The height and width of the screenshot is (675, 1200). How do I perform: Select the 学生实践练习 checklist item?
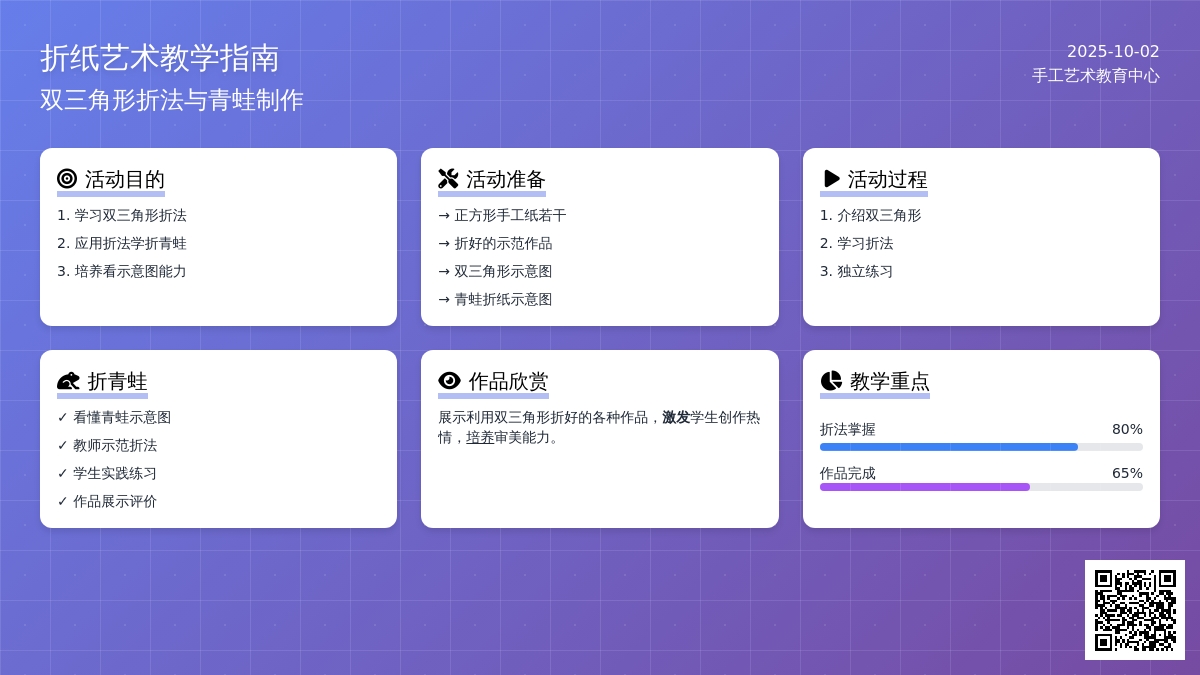pyautogui.click(x=107, y=473)
